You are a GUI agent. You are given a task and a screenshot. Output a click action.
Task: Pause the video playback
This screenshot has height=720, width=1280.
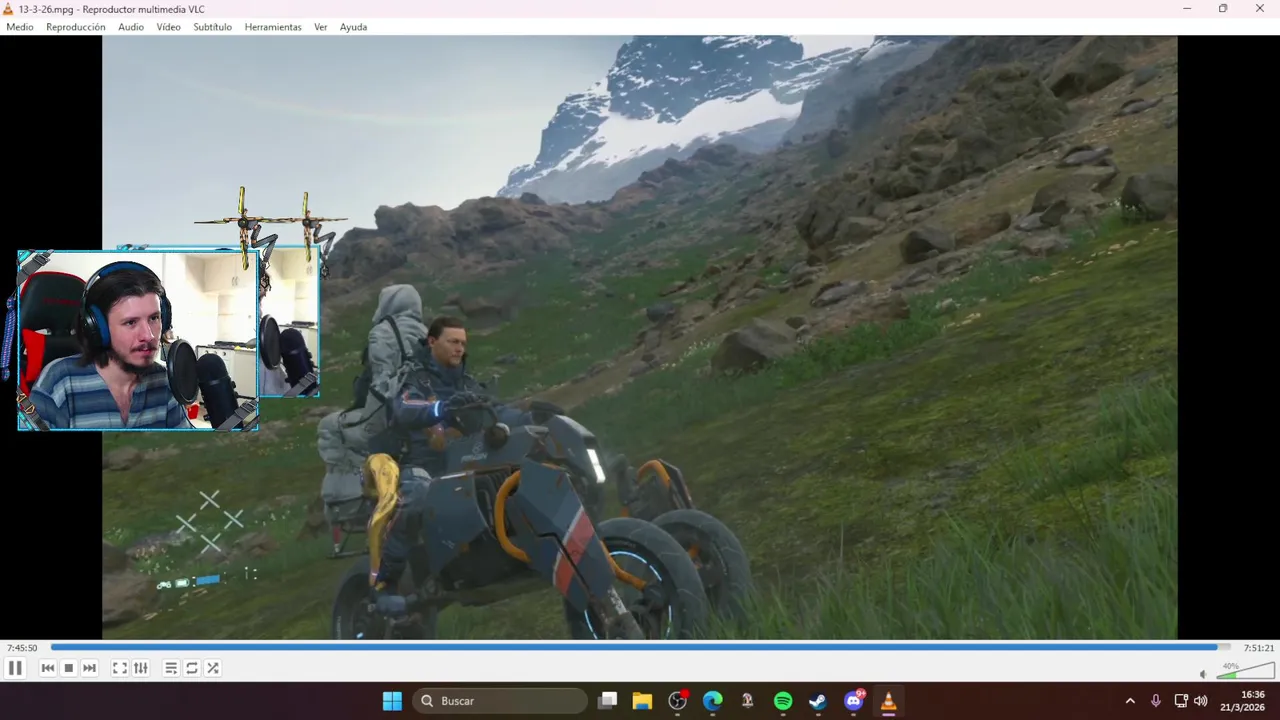tap(15, 668)
